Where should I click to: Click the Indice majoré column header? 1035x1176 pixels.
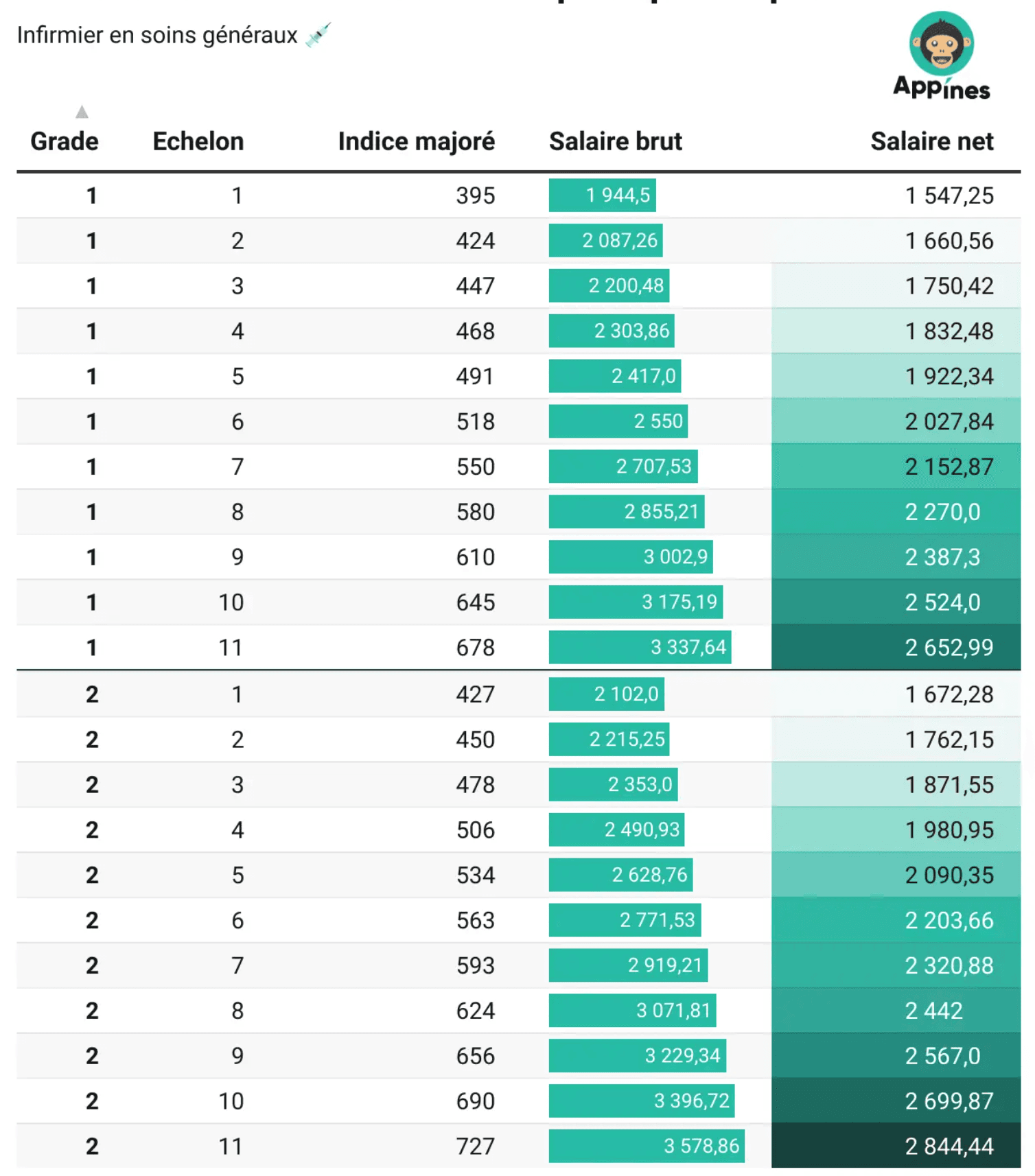click(416, 141)
